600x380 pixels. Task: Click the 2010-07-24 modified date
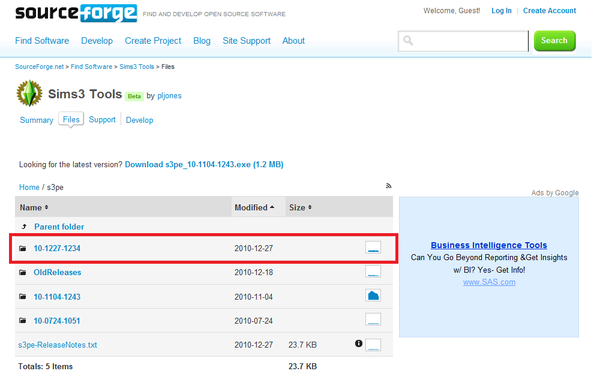coord(254,321)
